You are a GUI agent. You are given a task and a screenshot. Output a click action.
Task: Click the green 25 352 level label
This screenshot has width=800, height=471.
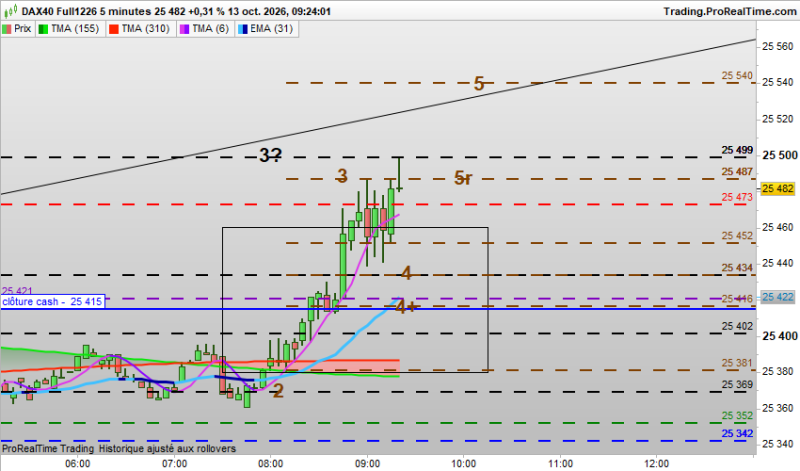[737, 416]
